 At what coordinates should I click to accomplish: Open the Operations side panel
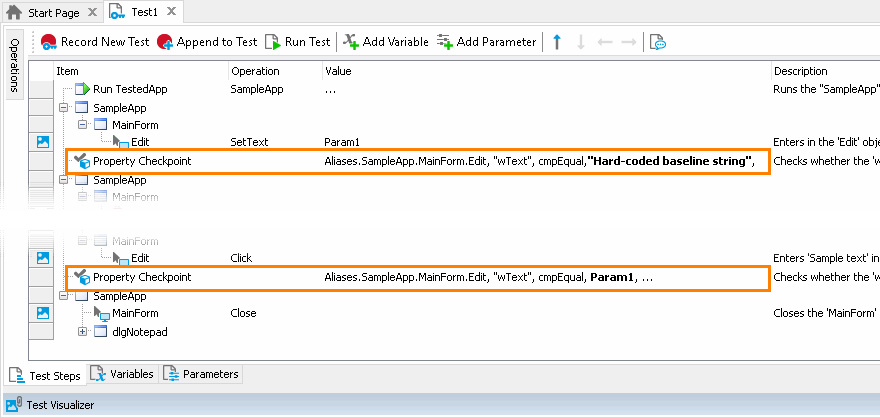15,65
